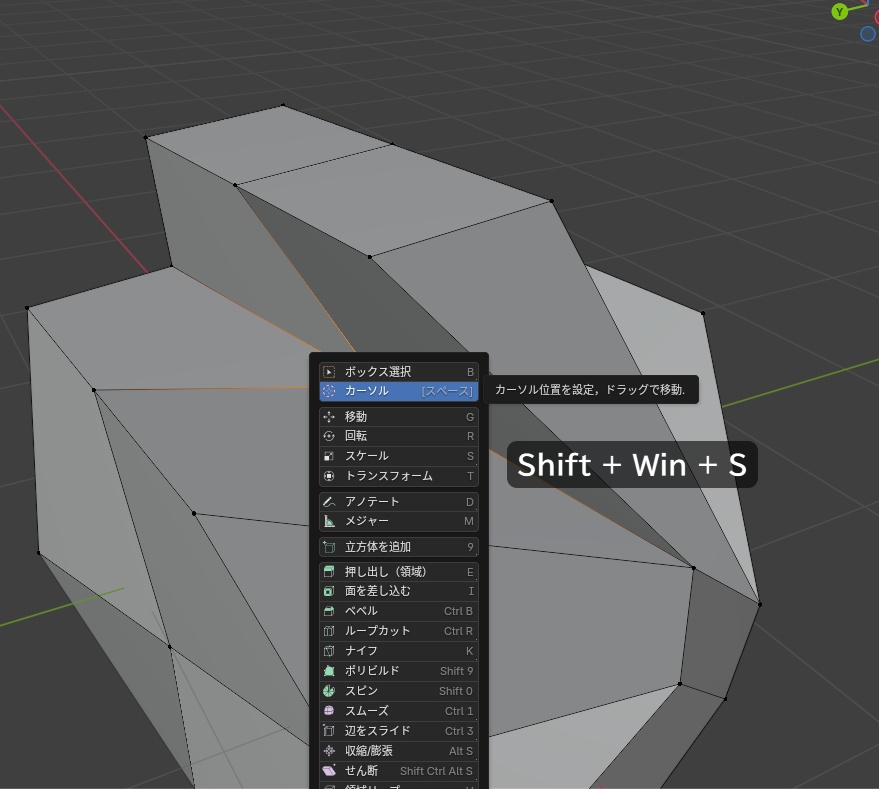Image resolution: width=879 pixels, height=789 pixels.
Task: Click the 回転 (Rotate) tool icon
Action: coord(329,436)
